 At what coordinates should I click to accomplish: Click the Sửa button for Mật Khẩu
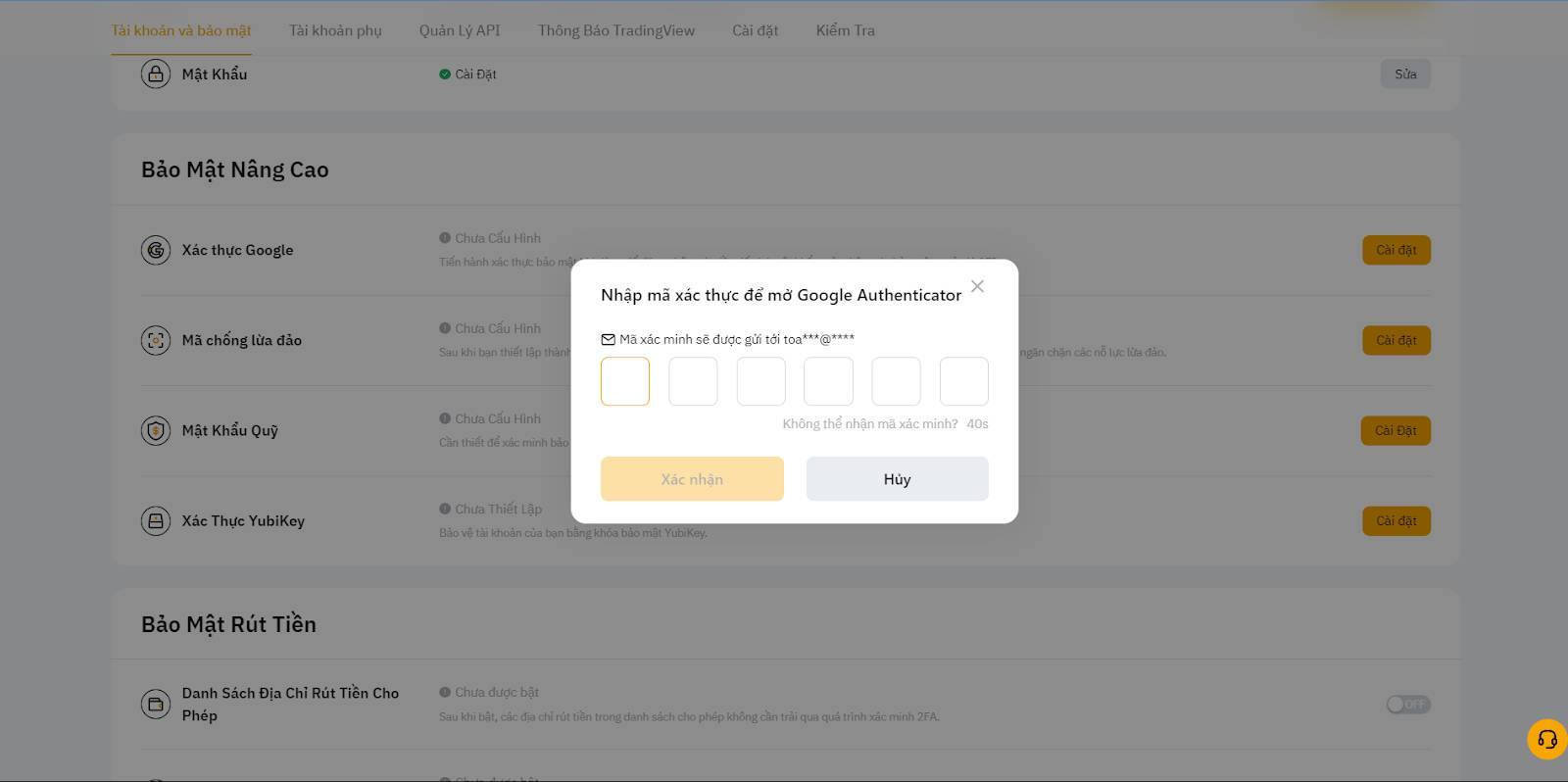pyautogui.click(x=1406, y=74)
